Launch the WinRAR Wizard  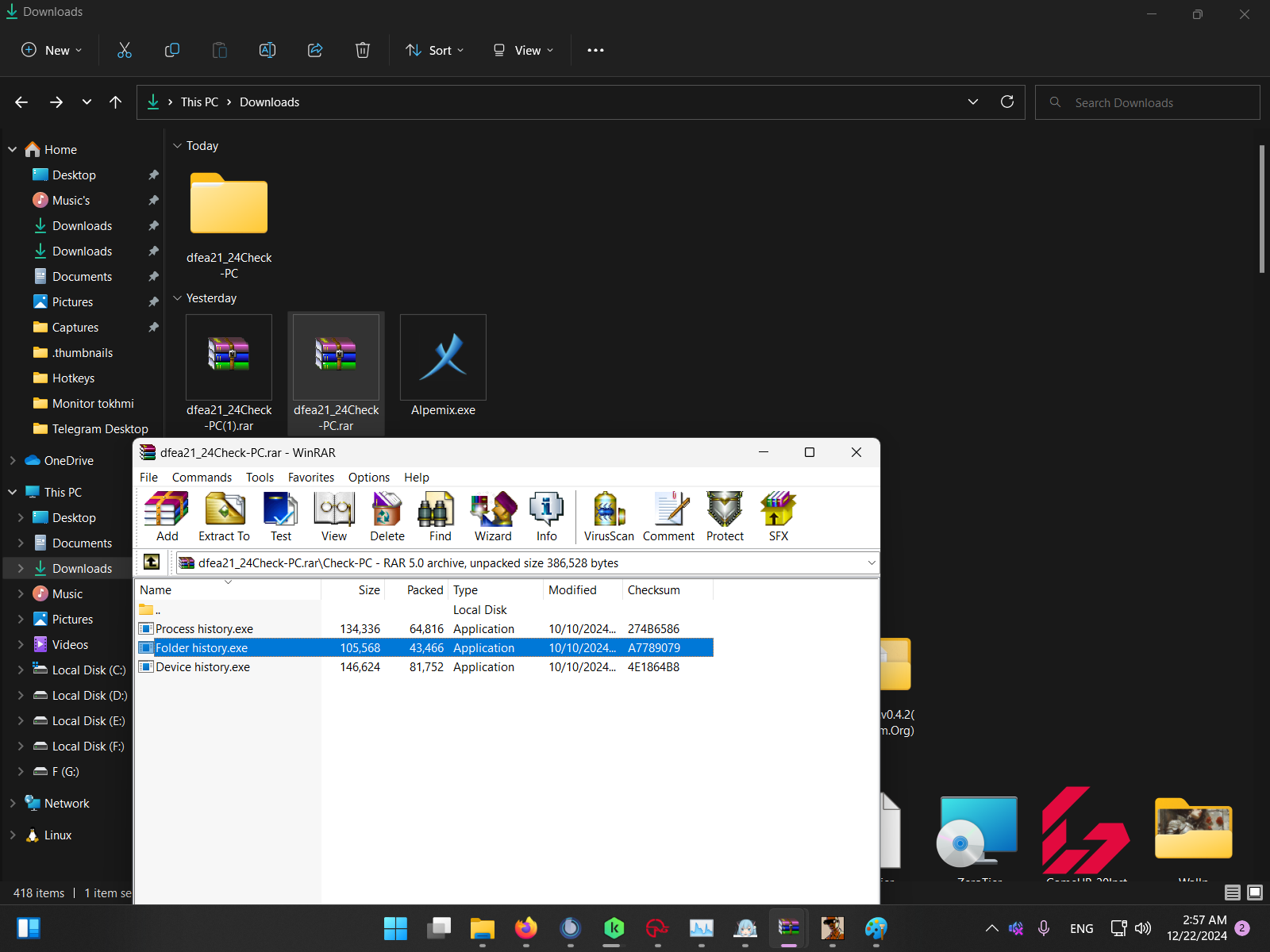pos(493,516)
